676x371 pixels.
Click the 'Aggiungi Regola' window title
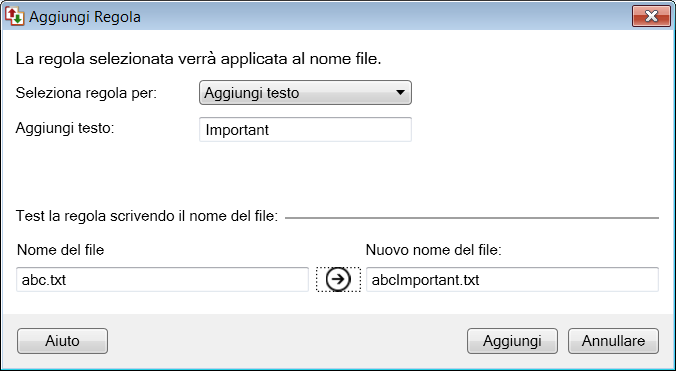(85, 17)
